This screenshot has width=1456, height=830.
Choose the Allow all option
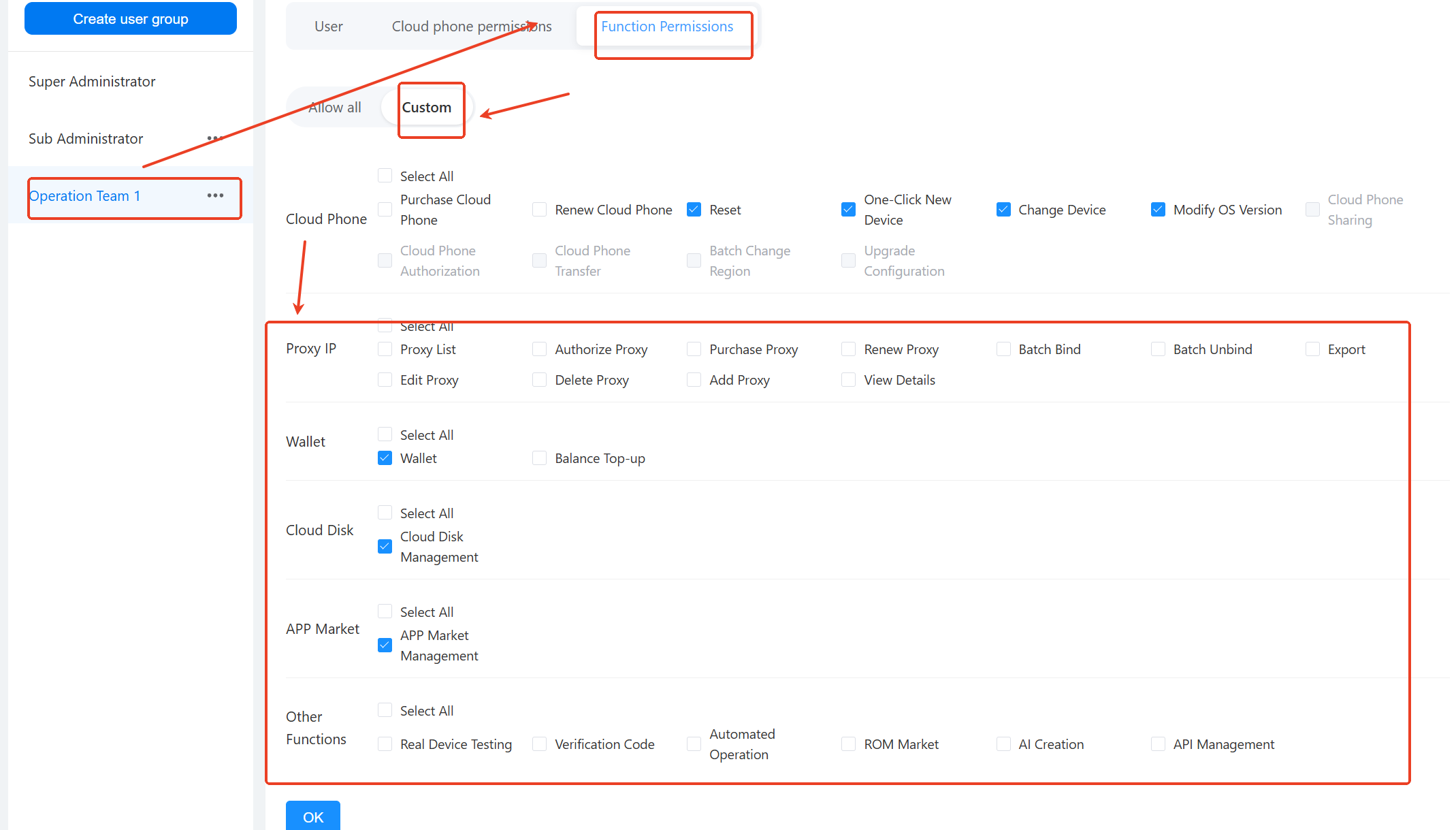[335, 108]
